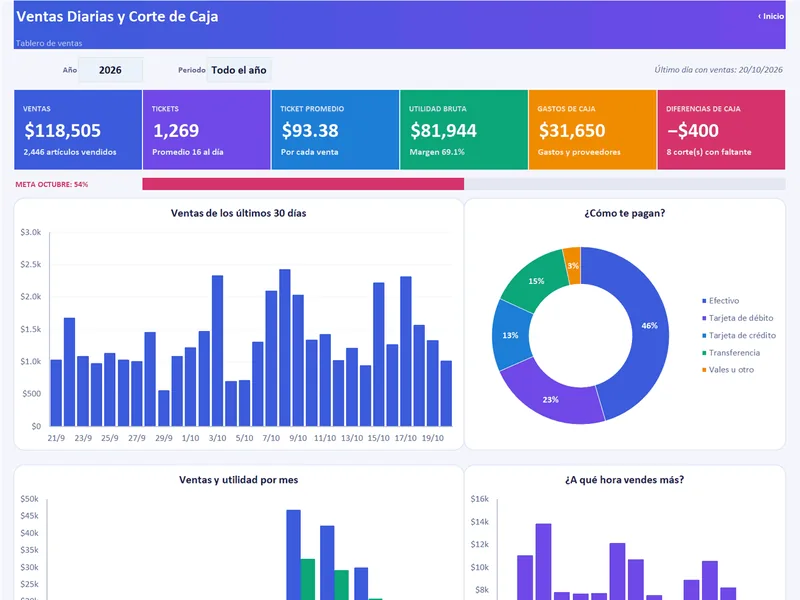
Task: Select the 3% orange donut segment
Action: click(x=573, y=266)
